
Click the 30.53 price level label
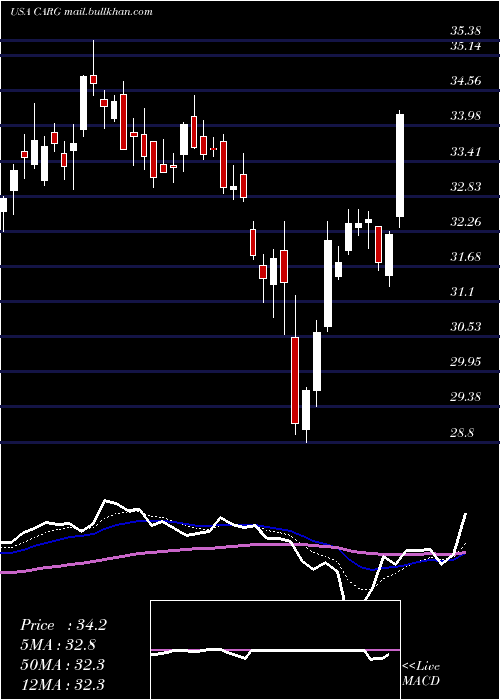(465, 327)
